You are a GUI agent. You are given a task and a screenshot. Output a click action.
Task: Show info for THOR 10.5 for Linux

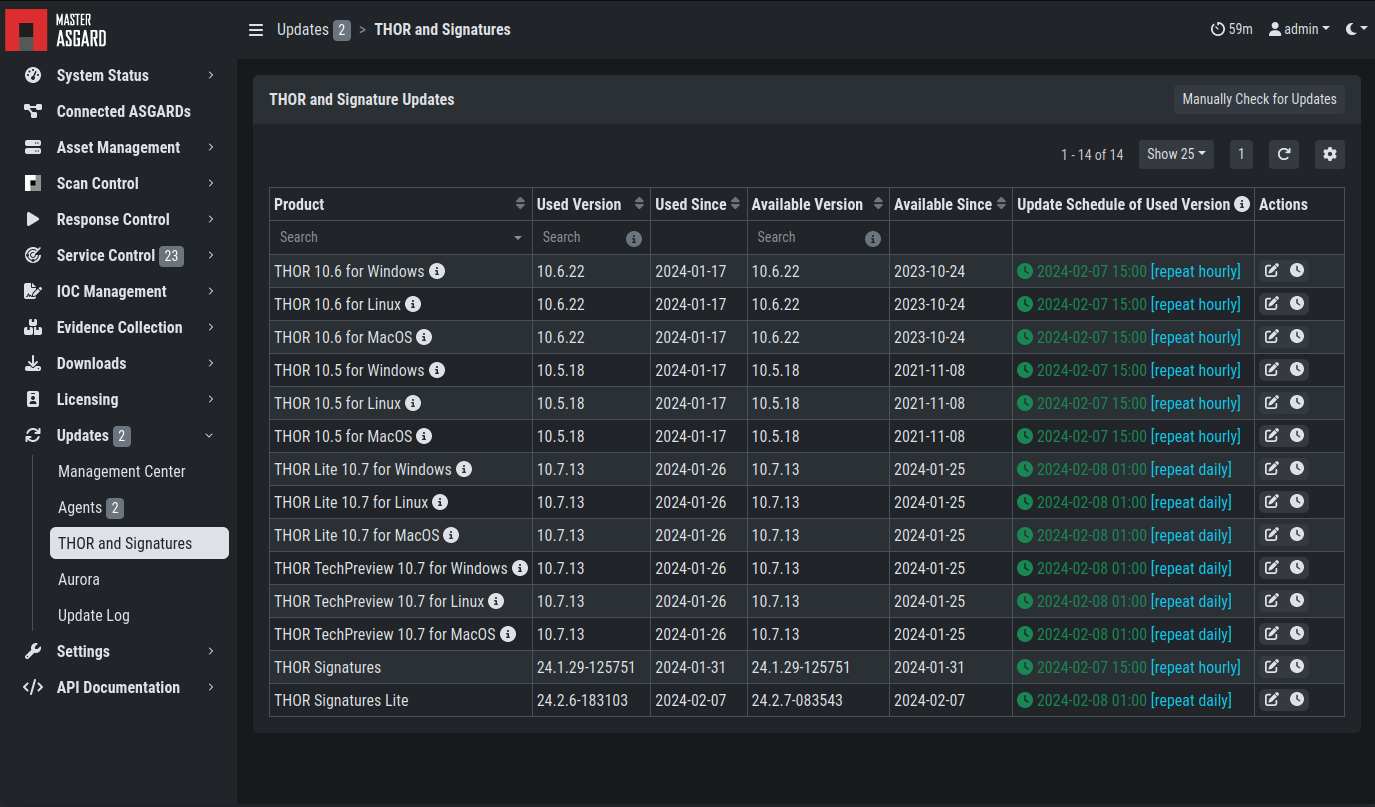(413, 403)
